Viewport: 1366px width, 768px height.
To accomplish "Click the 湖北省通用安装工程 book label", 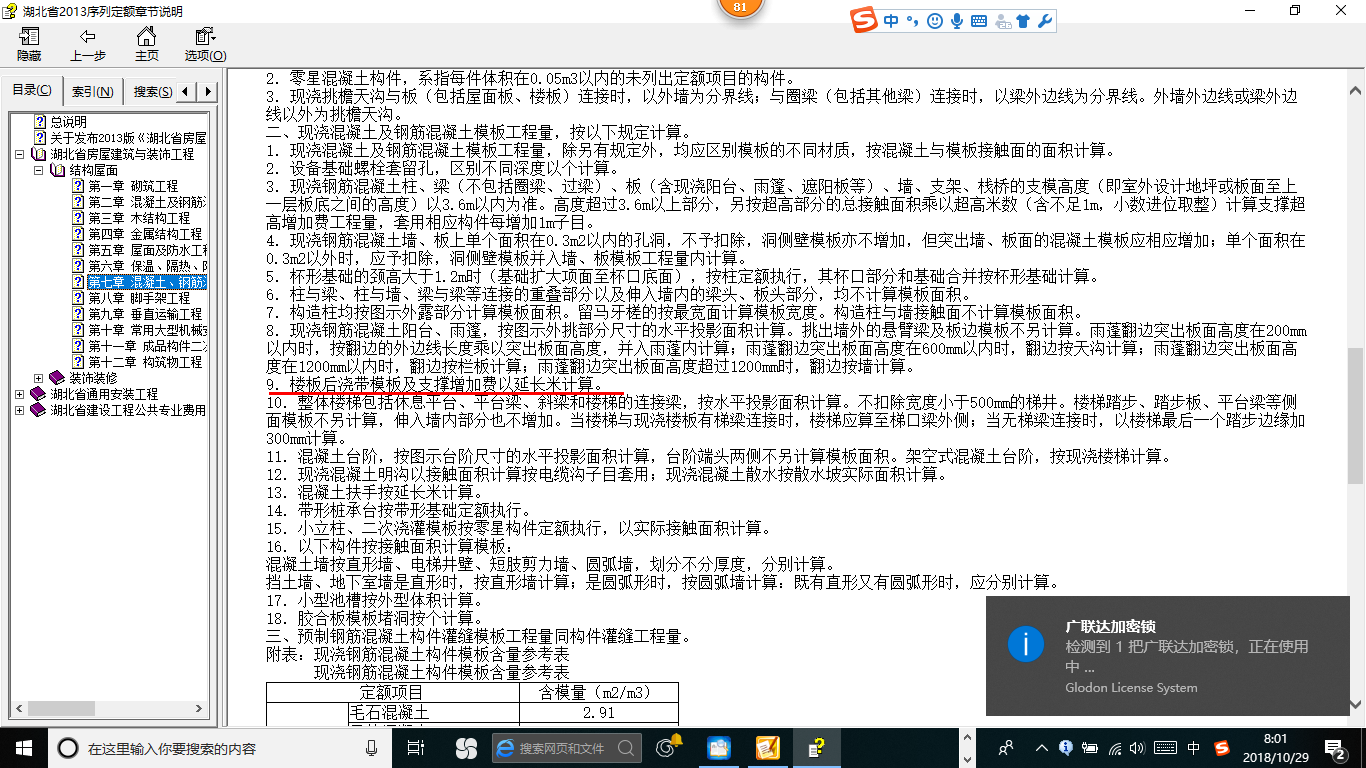I will pos(104,394).
